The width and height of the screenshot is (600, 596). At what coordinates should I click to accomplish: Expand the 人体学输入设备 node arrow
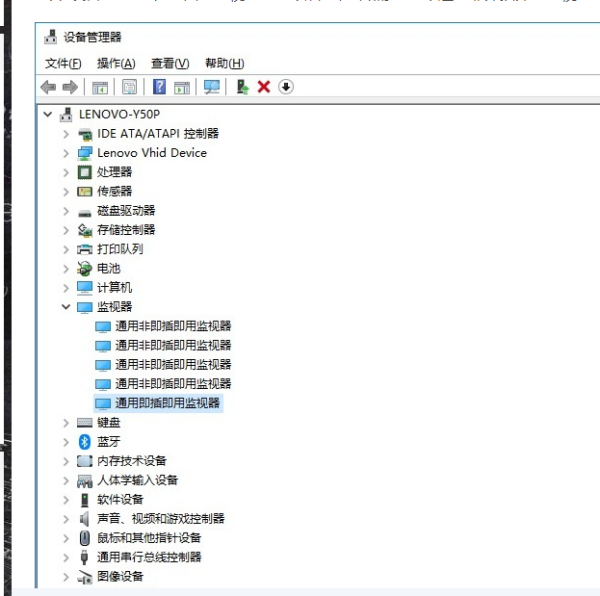click(x=66, y=480)
